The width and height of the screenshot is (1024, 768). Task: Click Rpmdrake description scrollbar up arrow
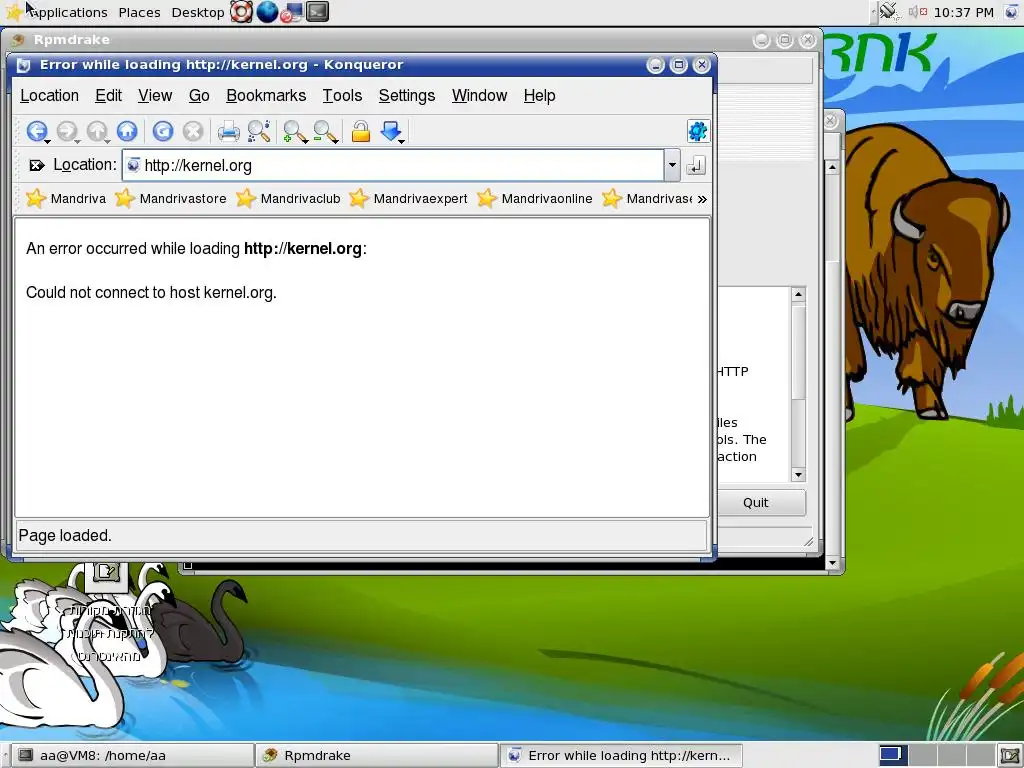pos(798,295)
